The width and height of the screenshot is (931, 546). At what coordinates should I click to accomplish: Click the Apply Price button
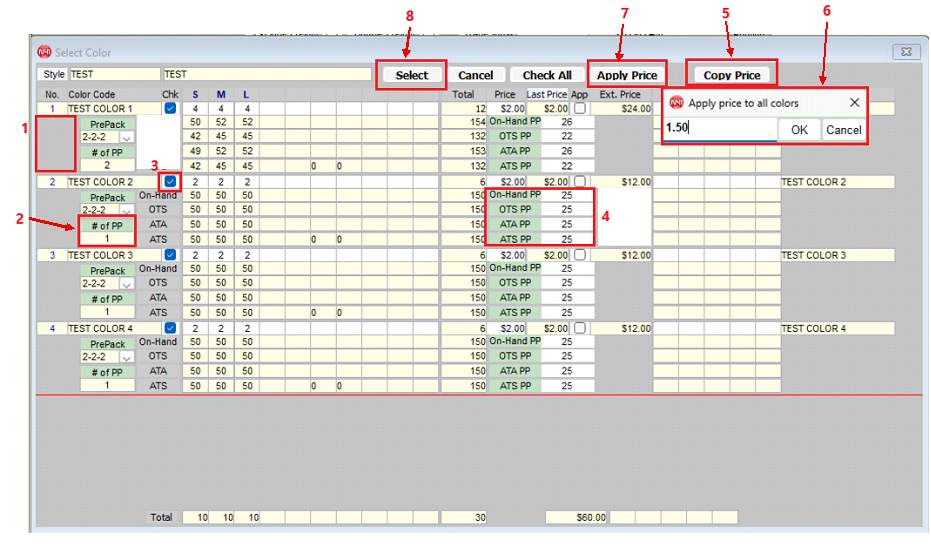(627, 75)
